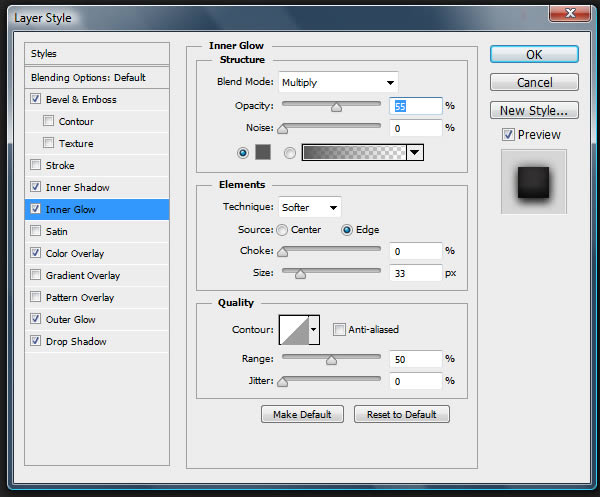
Task: Click Reset to Default button
Action: click(x=402, y=414)
